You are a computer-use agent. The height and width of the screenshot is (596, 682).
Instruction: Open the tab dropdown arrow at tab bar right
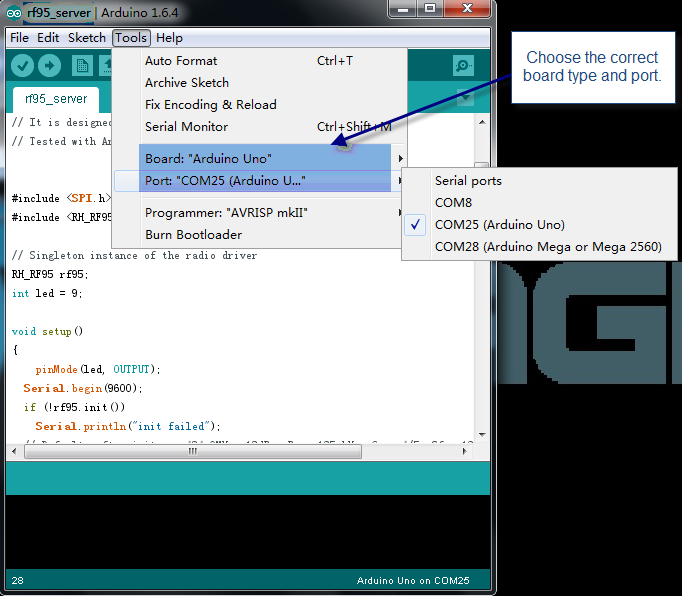[x=465, y=97]
